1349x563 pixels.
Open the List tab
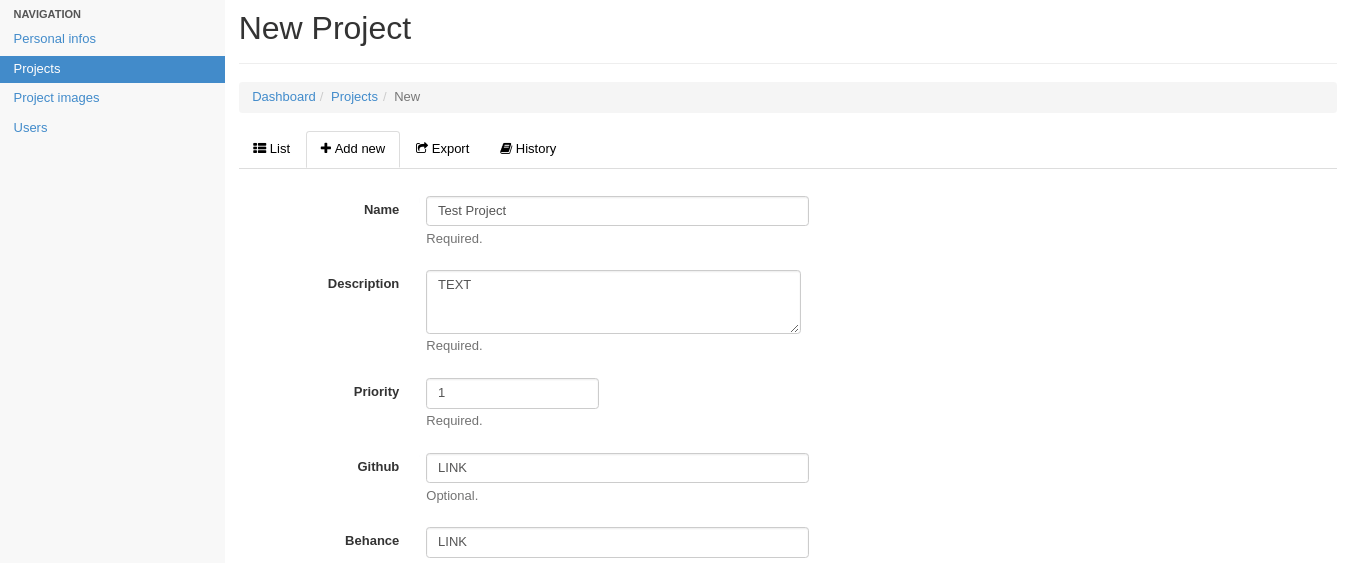pos(272,149)
